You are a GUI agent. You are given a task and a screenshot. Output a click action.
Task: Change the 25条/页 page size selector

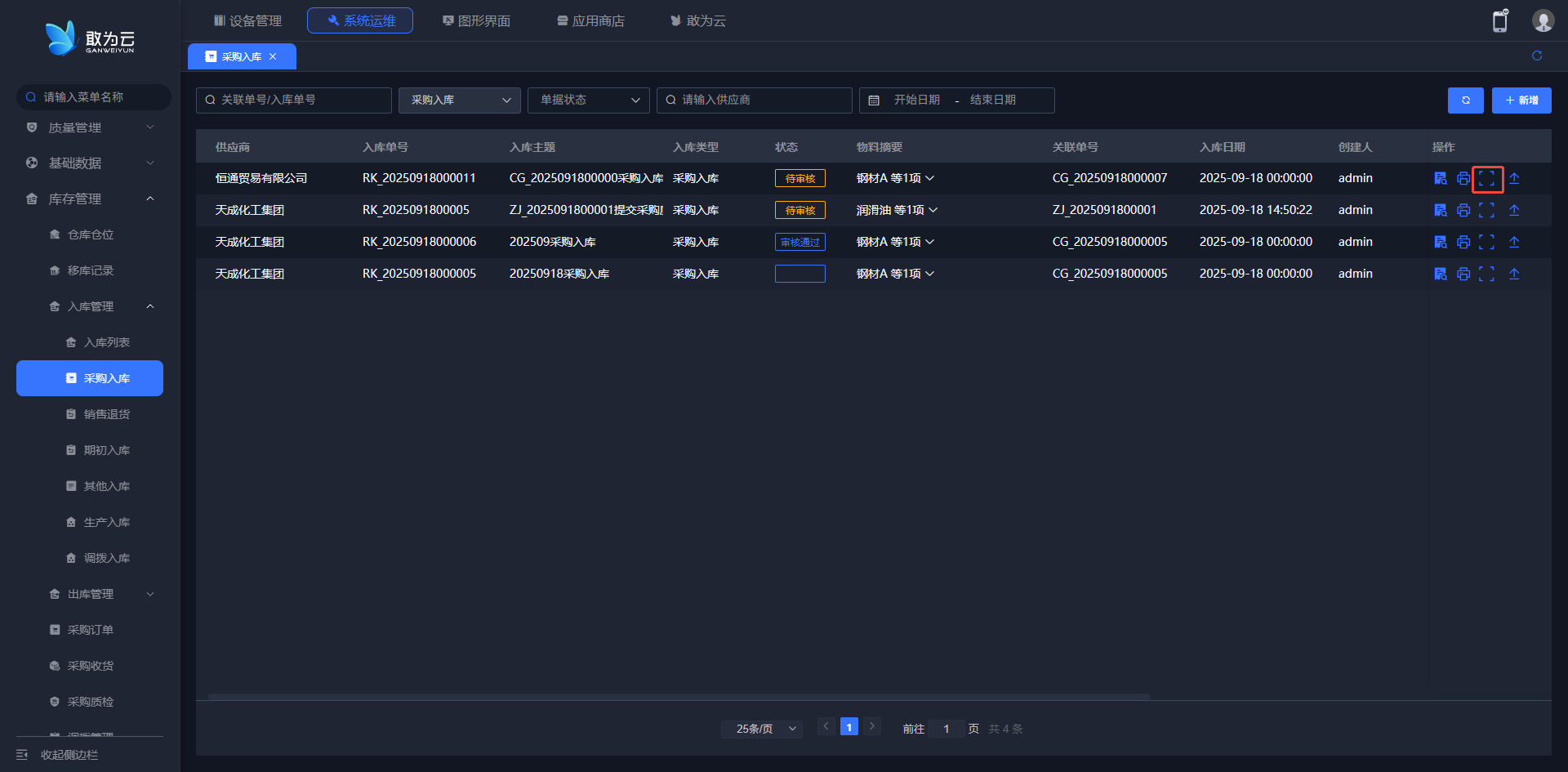(761, 729)
